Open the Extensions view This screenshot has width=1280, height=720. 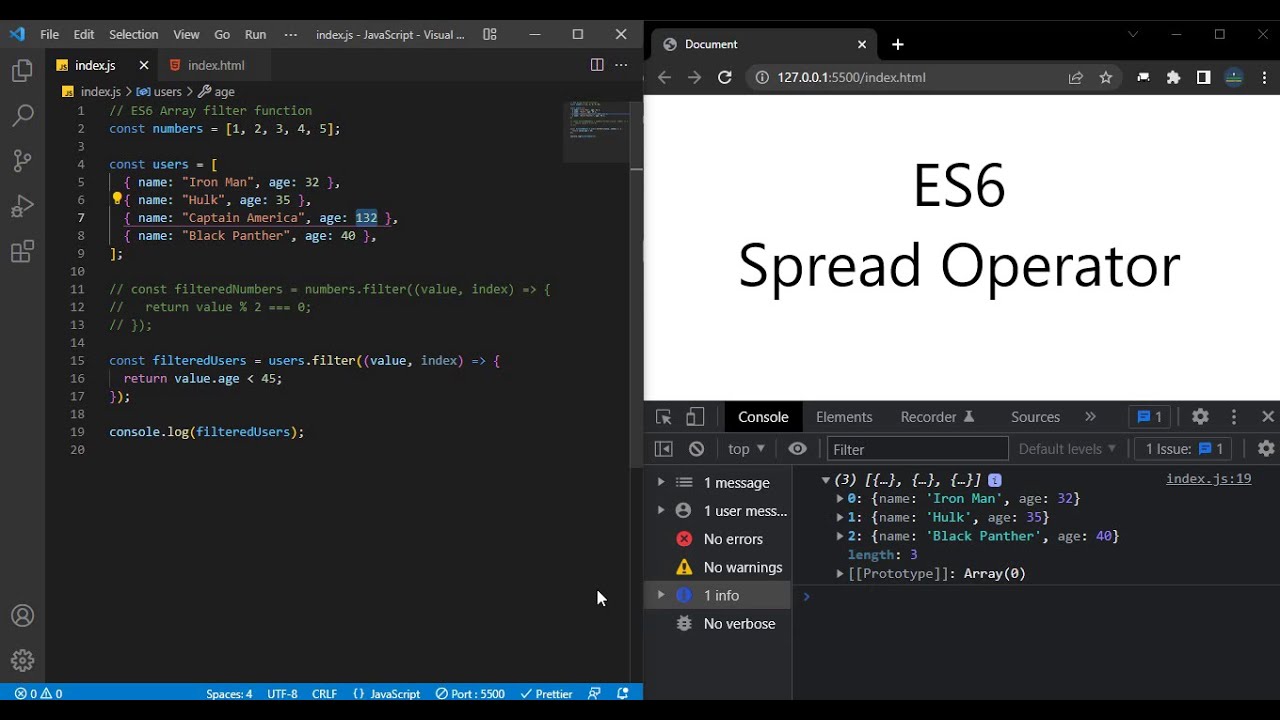click(22, 252)
